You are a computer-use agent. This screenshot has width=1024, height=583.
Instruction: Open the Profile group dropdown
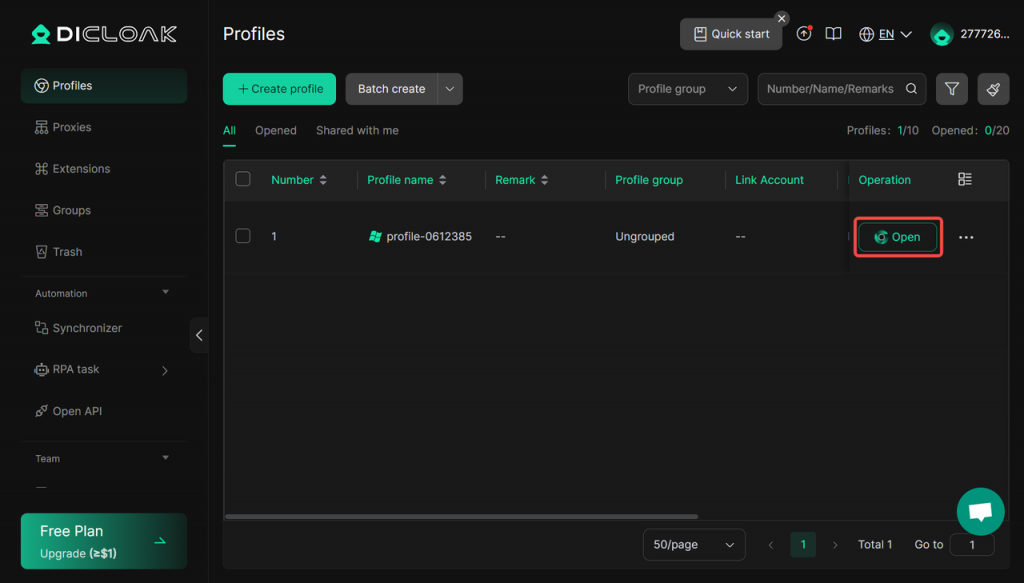click(x=687, y=89)
